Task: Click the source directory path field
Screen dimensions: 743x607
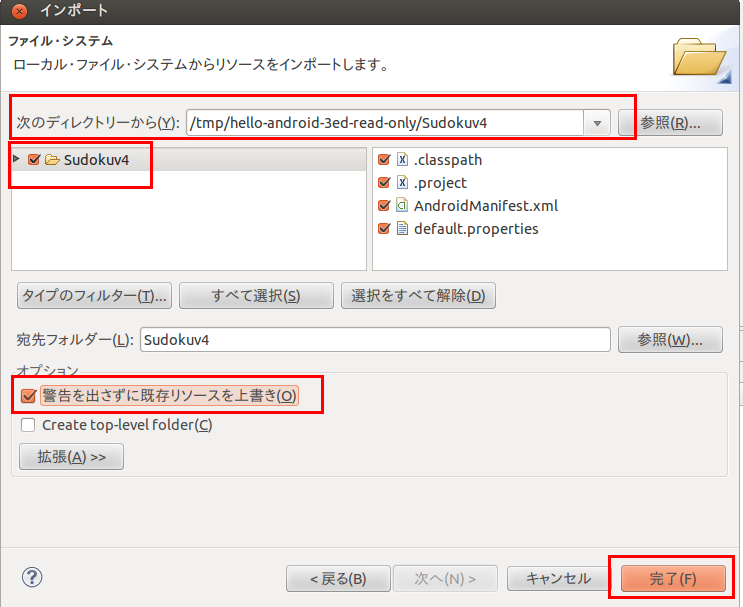Action: coord(385,123)
